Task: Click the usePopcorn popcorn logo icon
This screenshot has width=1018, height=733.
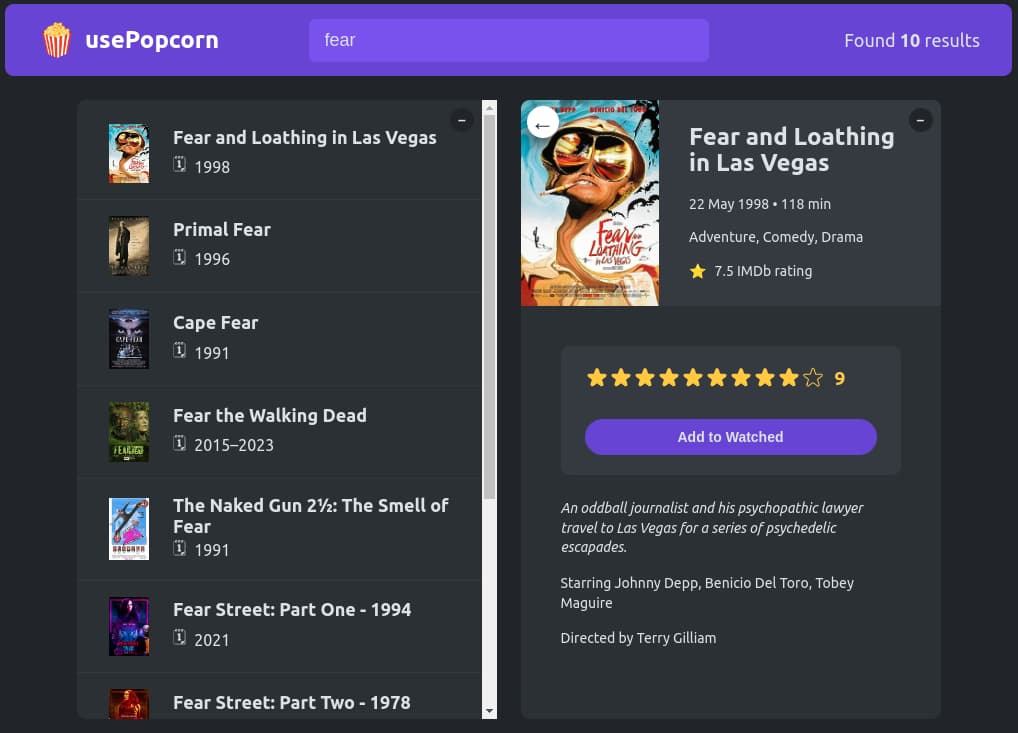Action: click(x=56, y=40)
